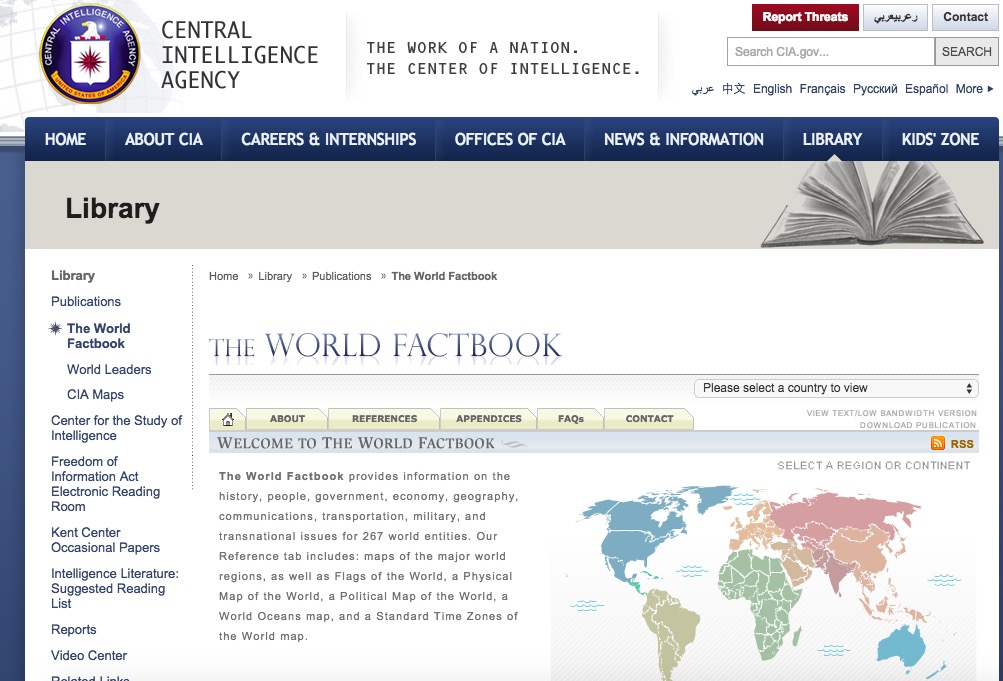Click View Text/Low Bandwidth Version link
Image resolution: width=1003 pixels, height=681 pixels.
click(891, 413)
